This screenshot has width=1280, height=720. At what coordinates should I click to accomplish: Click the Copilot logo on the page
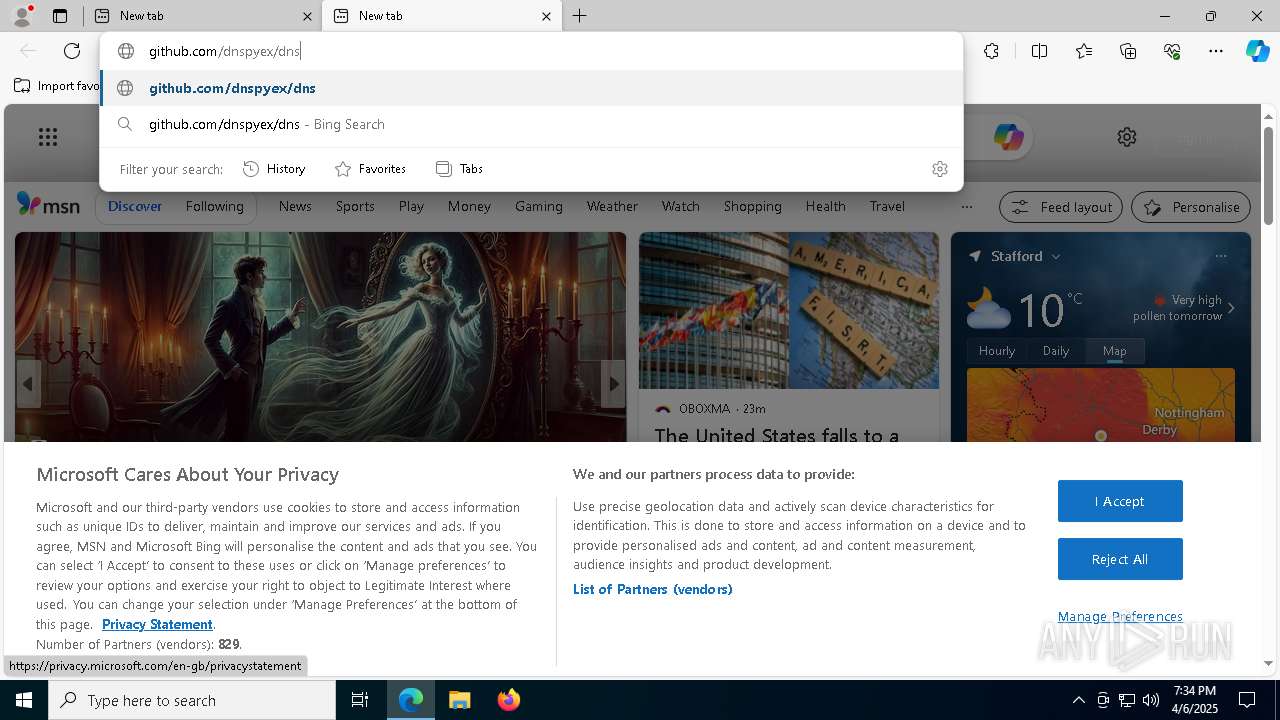[x=1008, y=137]
